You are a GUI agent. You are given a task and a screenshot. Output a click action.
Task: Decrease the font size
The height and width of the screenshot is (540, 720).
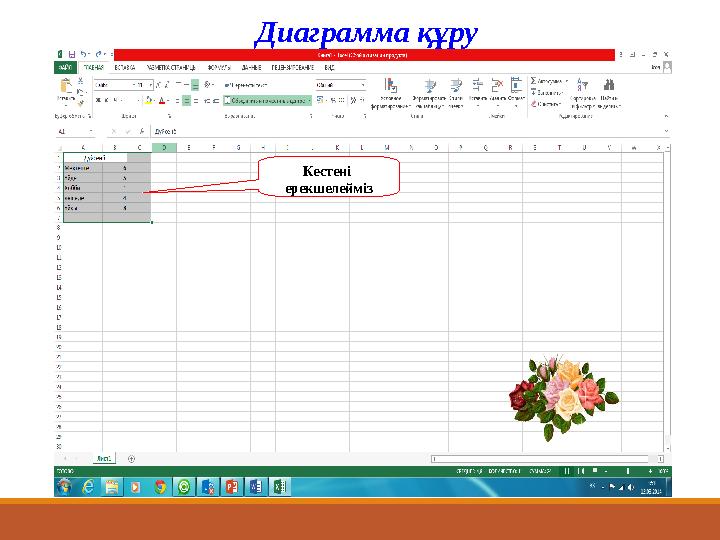pos(167,85)
